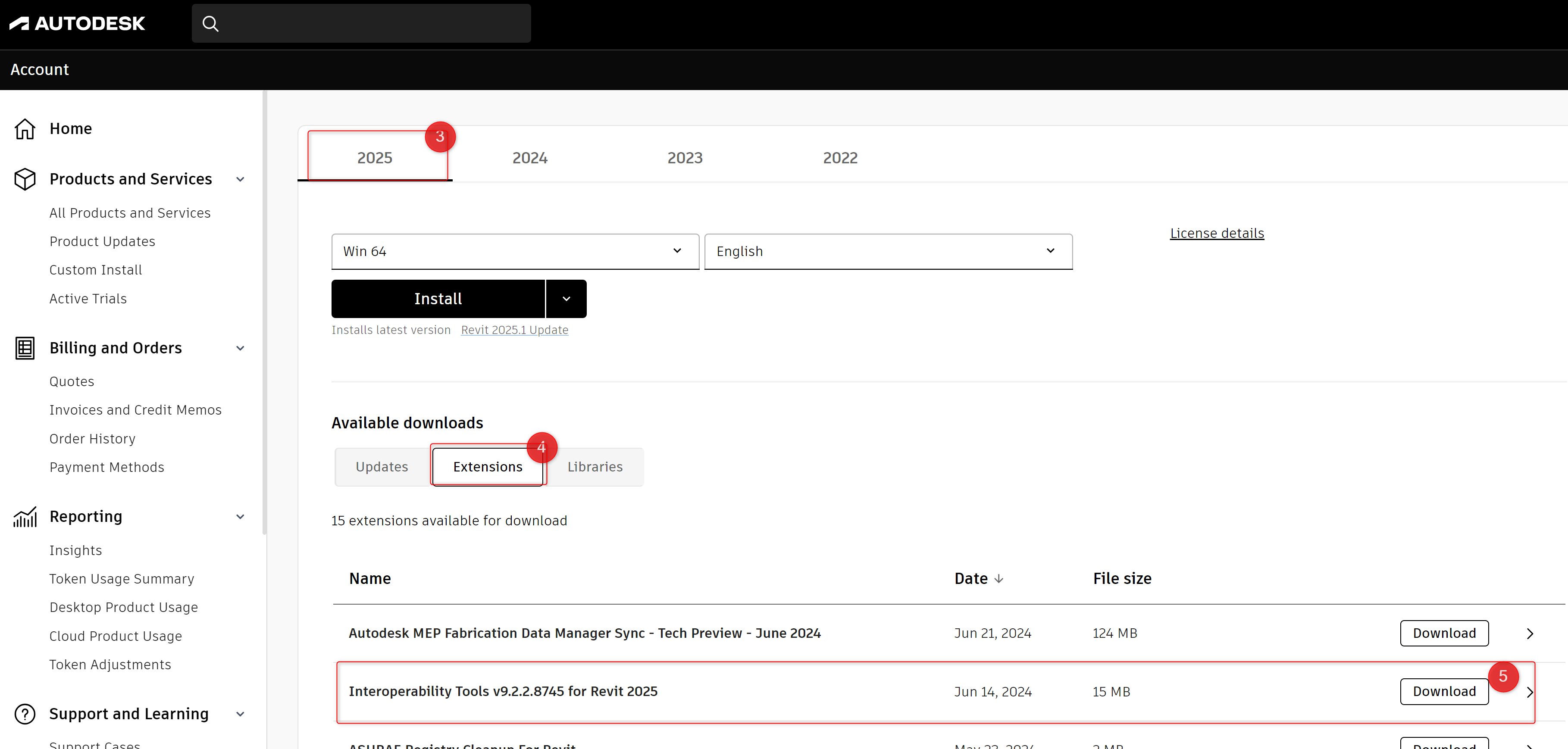Image resolution: width=1568 pixels, height=749 pixels.
Task: Open the English language dropdown
Action: [888, 251]
